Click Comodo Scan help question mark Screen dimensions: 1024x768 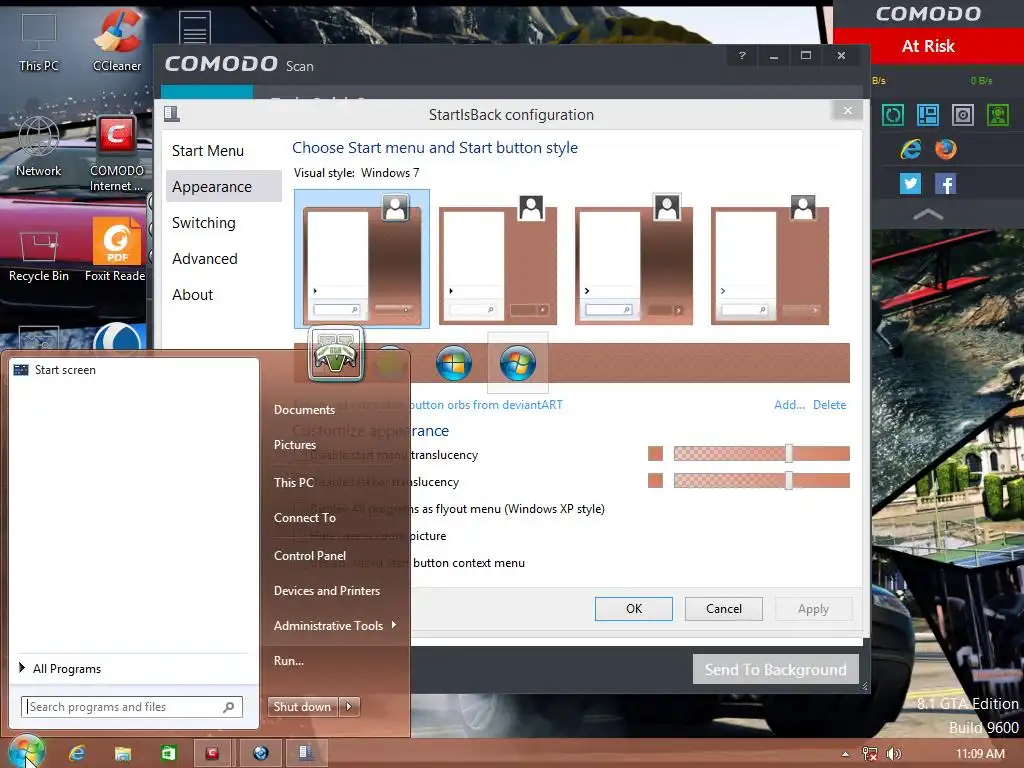click(x=742, y=56)
